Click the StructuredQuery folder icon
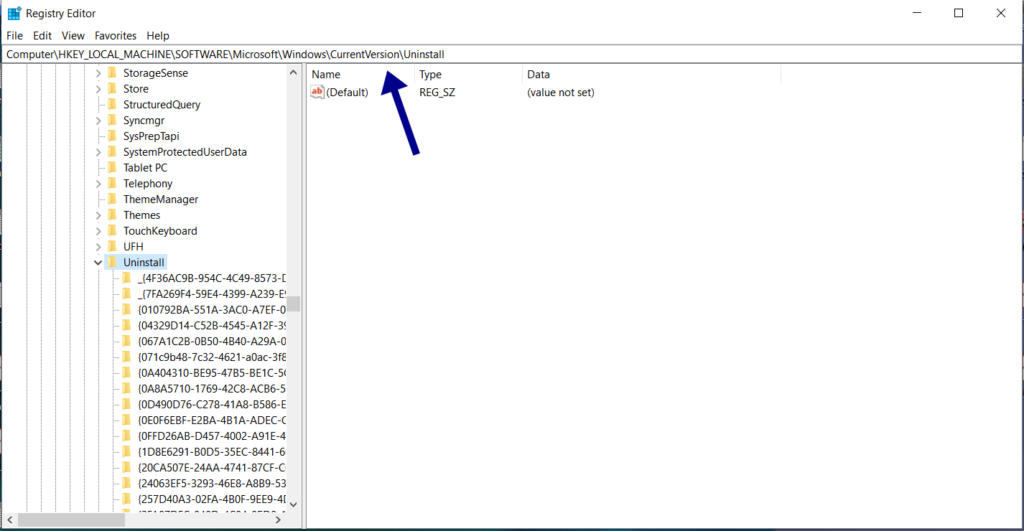The image size is (1024, 531). click(x=112, y=105)
